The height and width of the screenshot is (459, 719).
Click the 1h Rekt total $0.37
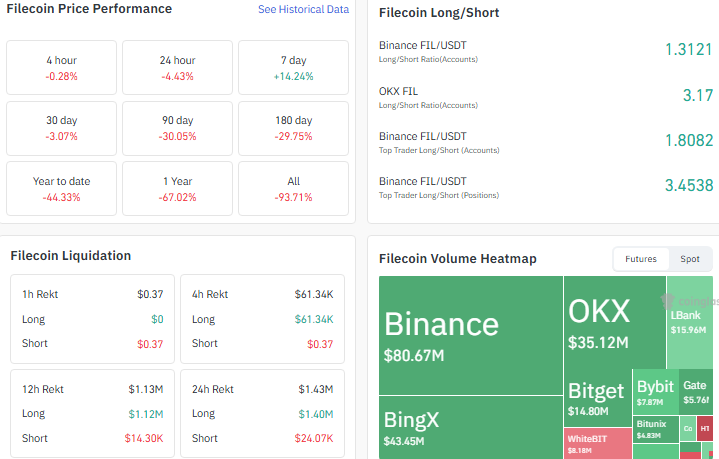click(150, 294)
